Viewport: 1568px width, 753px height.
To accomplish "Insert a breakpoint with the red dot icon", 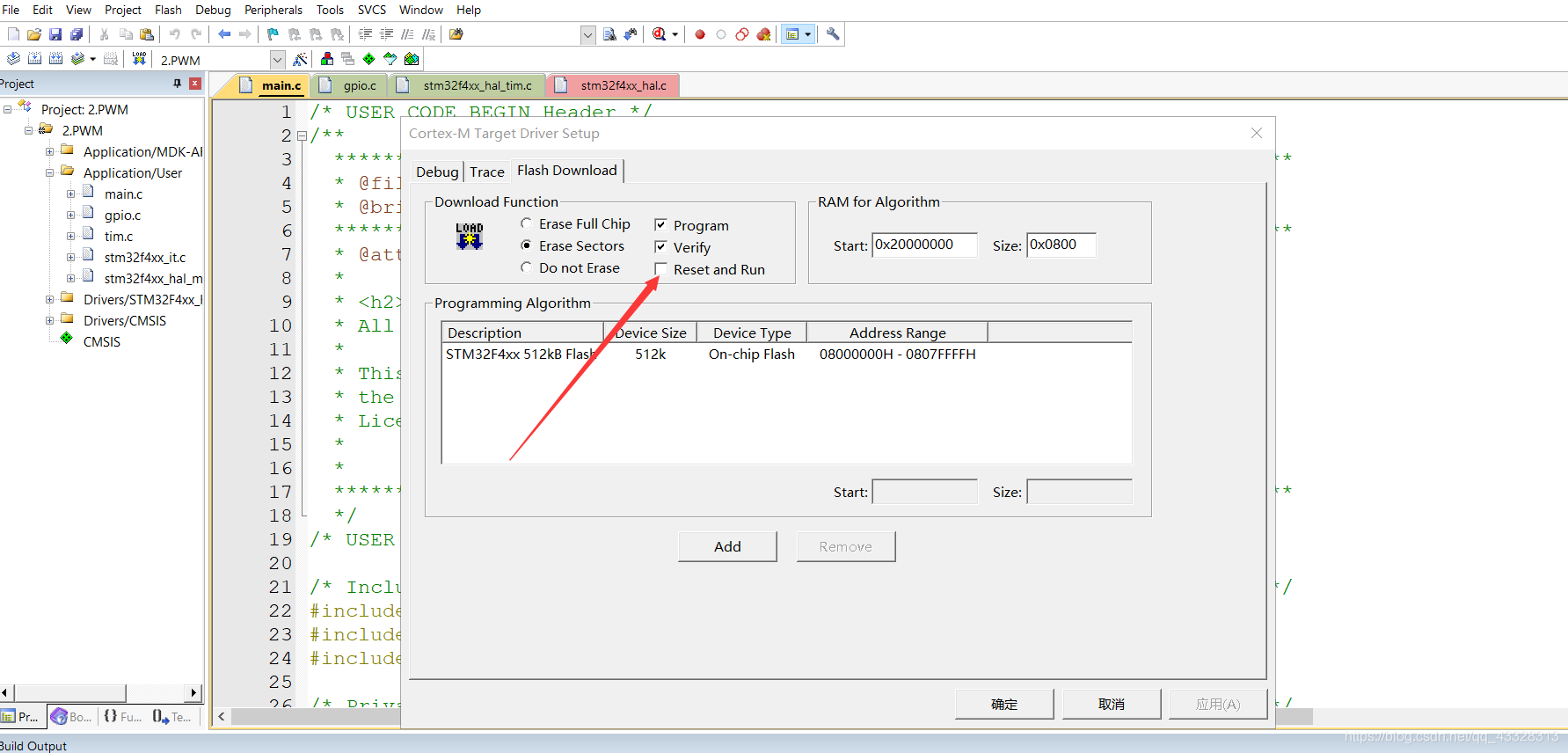I will (x=700, y=34).
